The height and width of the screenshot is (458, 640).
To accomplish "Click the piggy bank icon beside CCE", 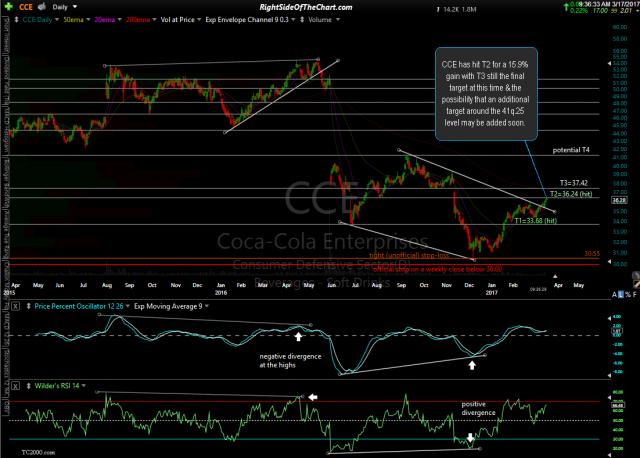I will 42,7.
